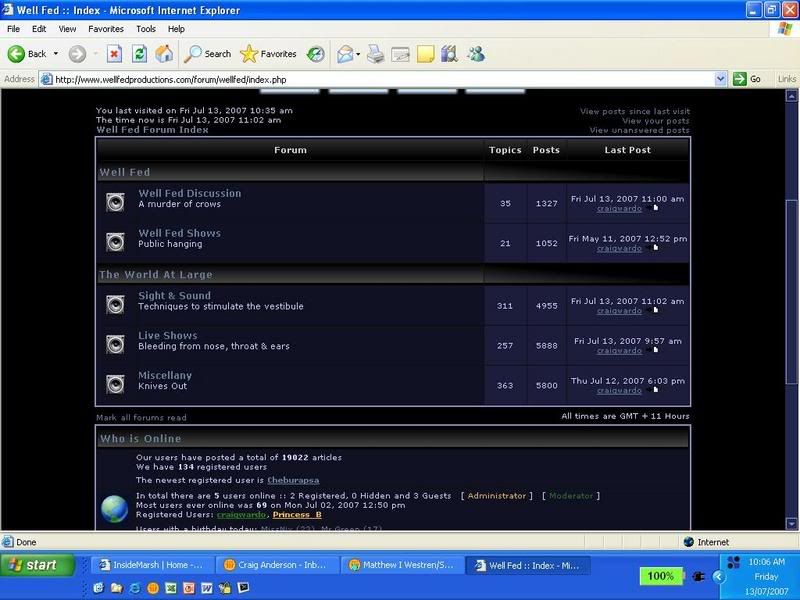This screenshot has width=800, height=600.
Task: Expand the Forward button history dropdown
Action: click(x=95, y=54)
